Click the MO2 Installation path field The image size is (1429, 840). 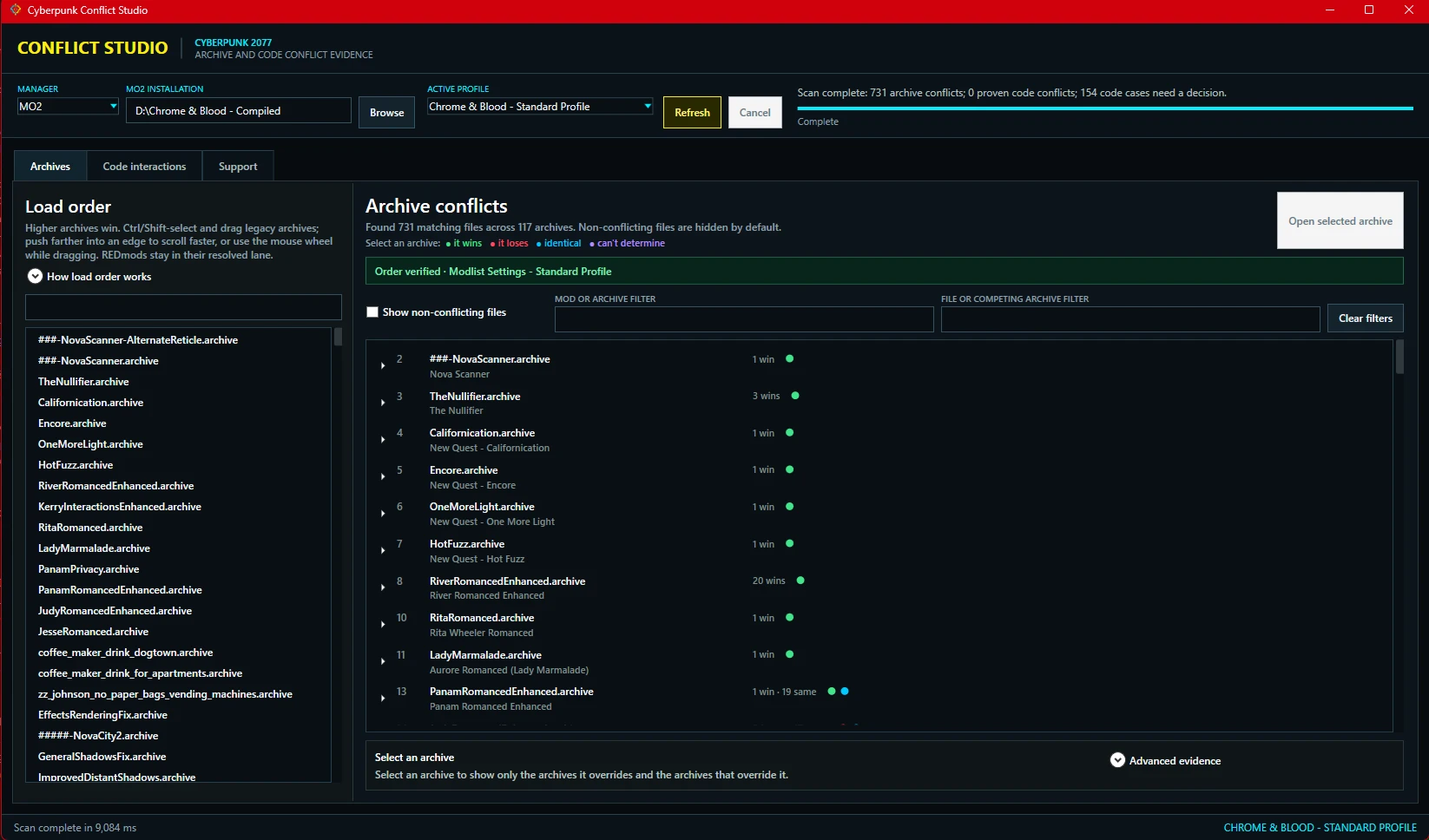tap(239, 111)
